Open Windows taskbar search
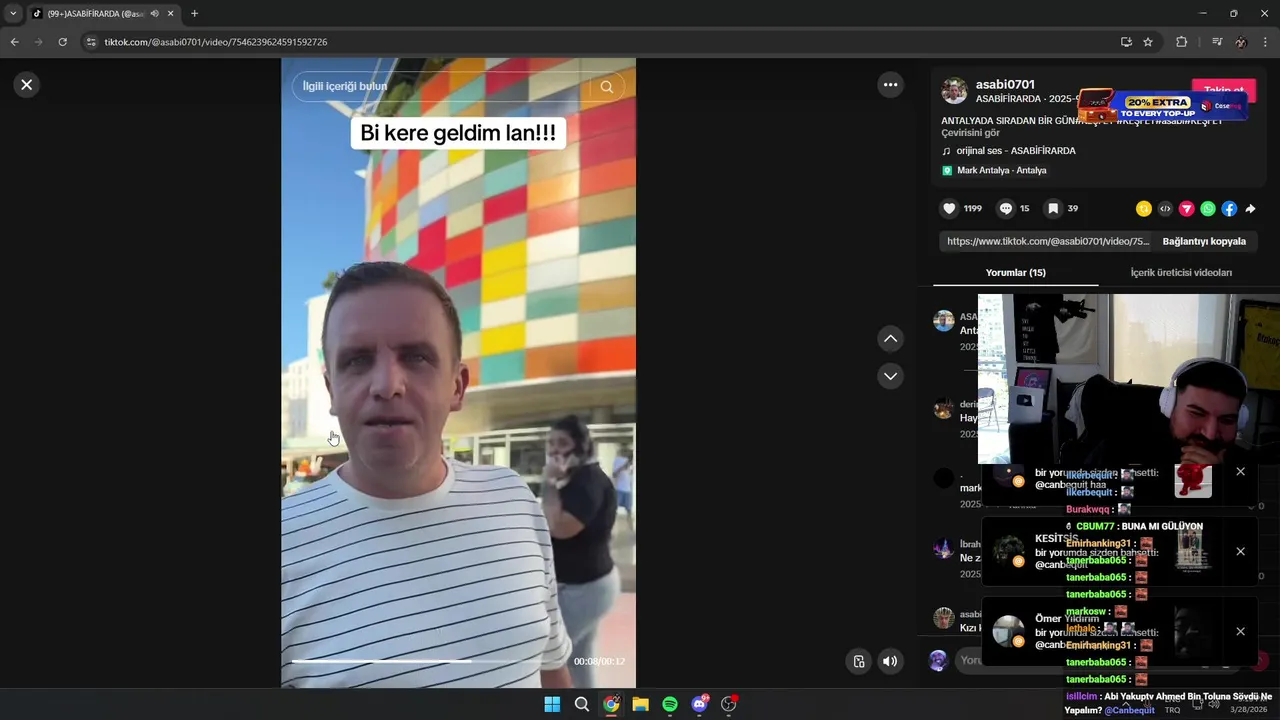This screenshot has width=1280, height=720. point(582,704)
